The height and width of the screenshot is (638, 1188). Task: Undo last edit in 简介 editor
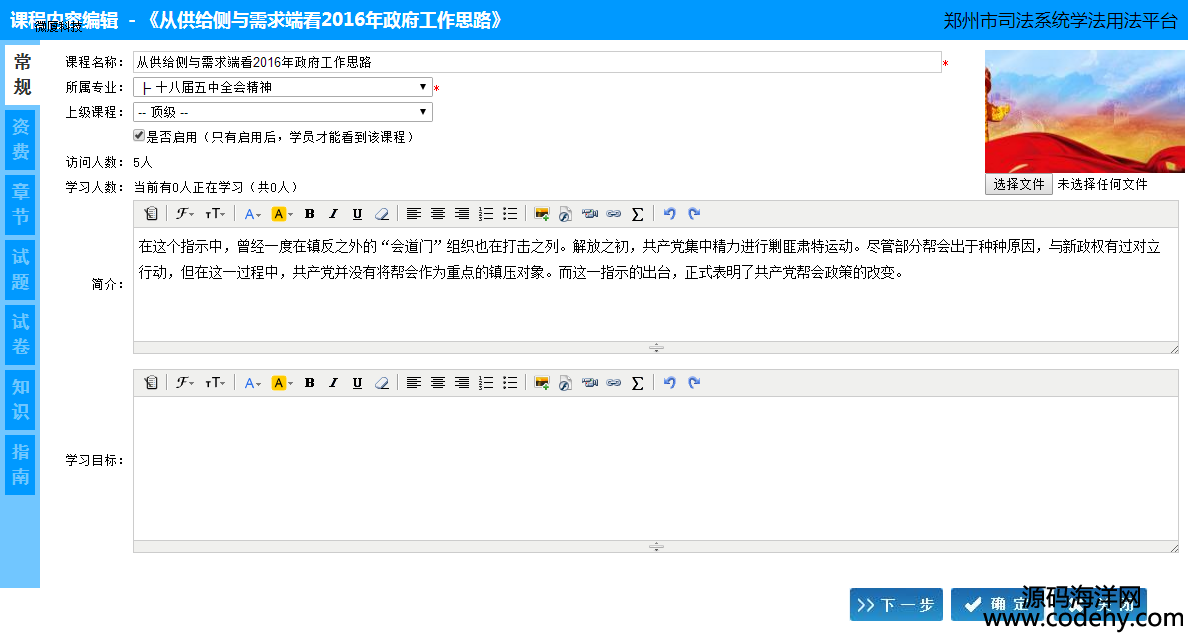tap(670, 214)
